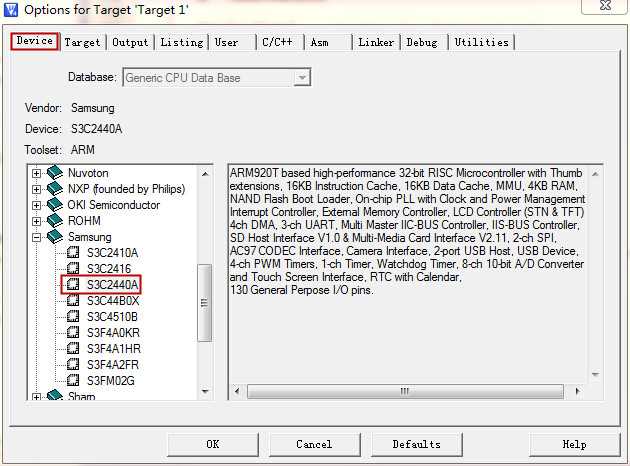Screen dimensions: 630x466
Task: Click the NXP vendor book icon
Action: point(55,189)
